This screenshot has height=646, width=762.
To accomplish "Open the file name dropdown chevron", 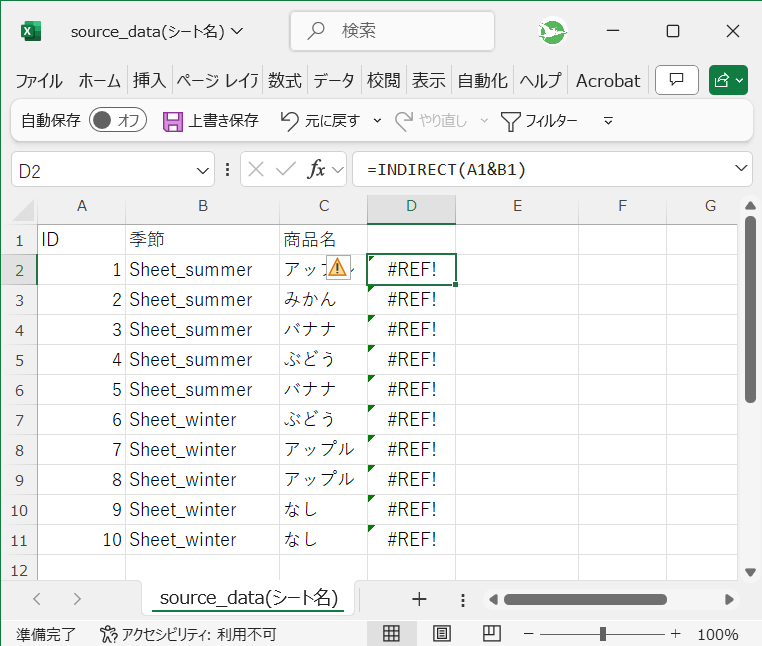I will tap(237, 32).
